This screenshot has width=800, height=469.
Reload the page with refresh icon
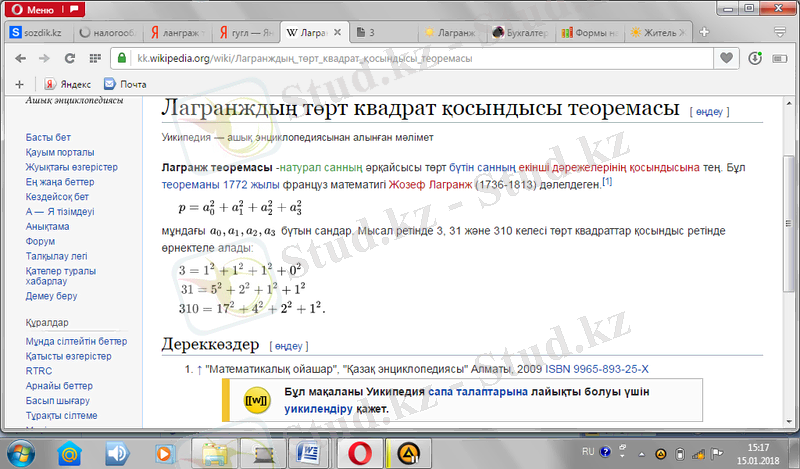[68, 58]
